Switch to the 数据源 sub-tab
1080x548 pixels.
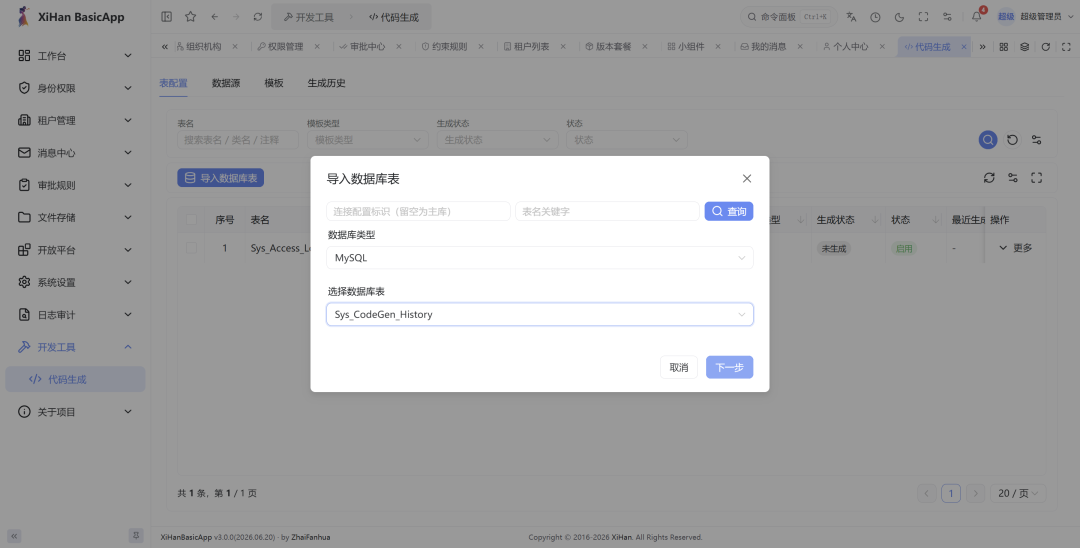click(x=226, y=83)
